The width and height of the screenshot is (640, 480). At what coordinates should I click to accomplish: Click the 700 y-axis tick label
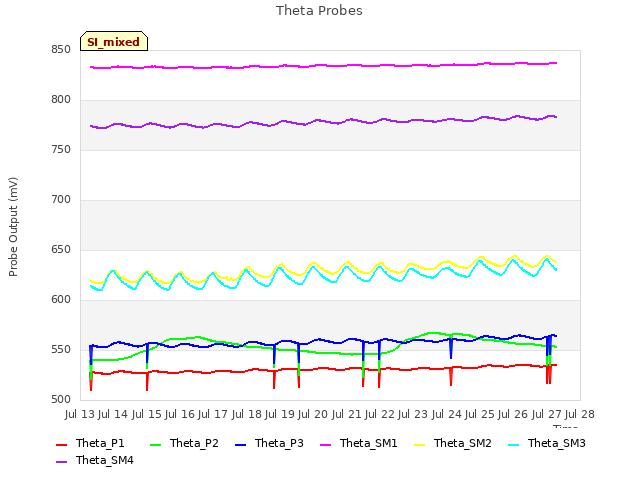pos(61,200)
